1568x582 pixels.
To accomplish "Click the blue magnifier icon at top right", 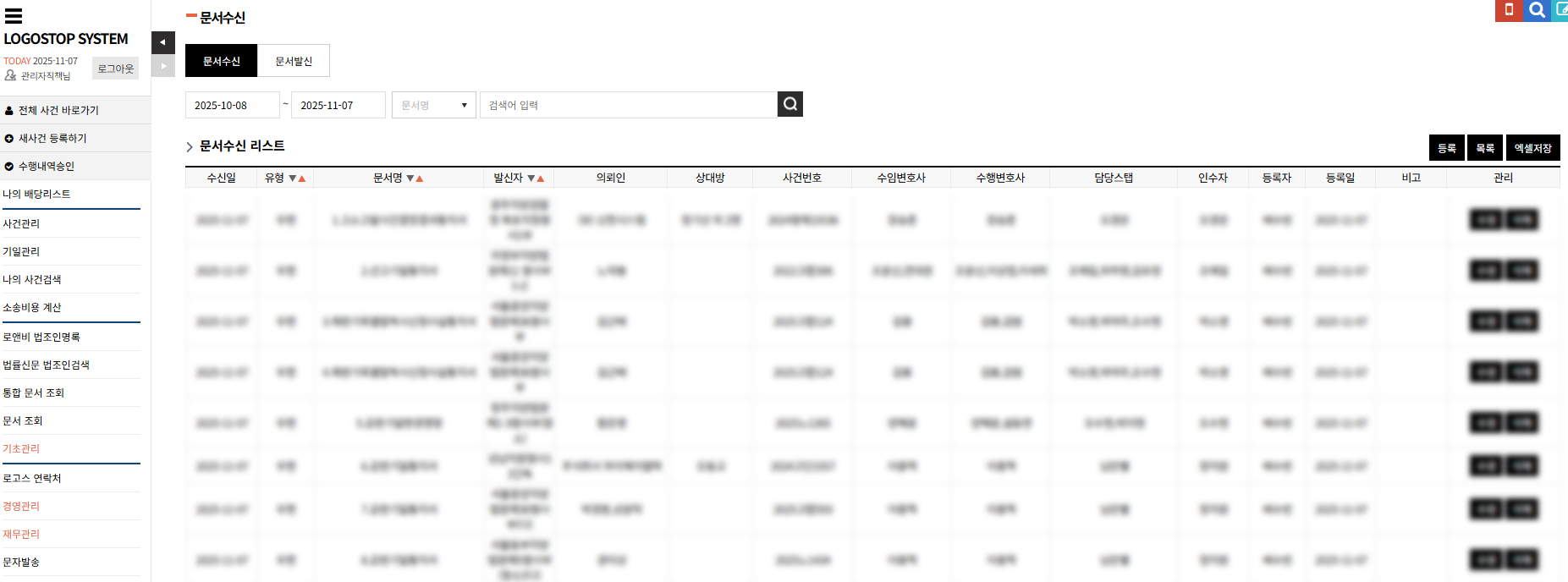I will [x=1537, y=10].
